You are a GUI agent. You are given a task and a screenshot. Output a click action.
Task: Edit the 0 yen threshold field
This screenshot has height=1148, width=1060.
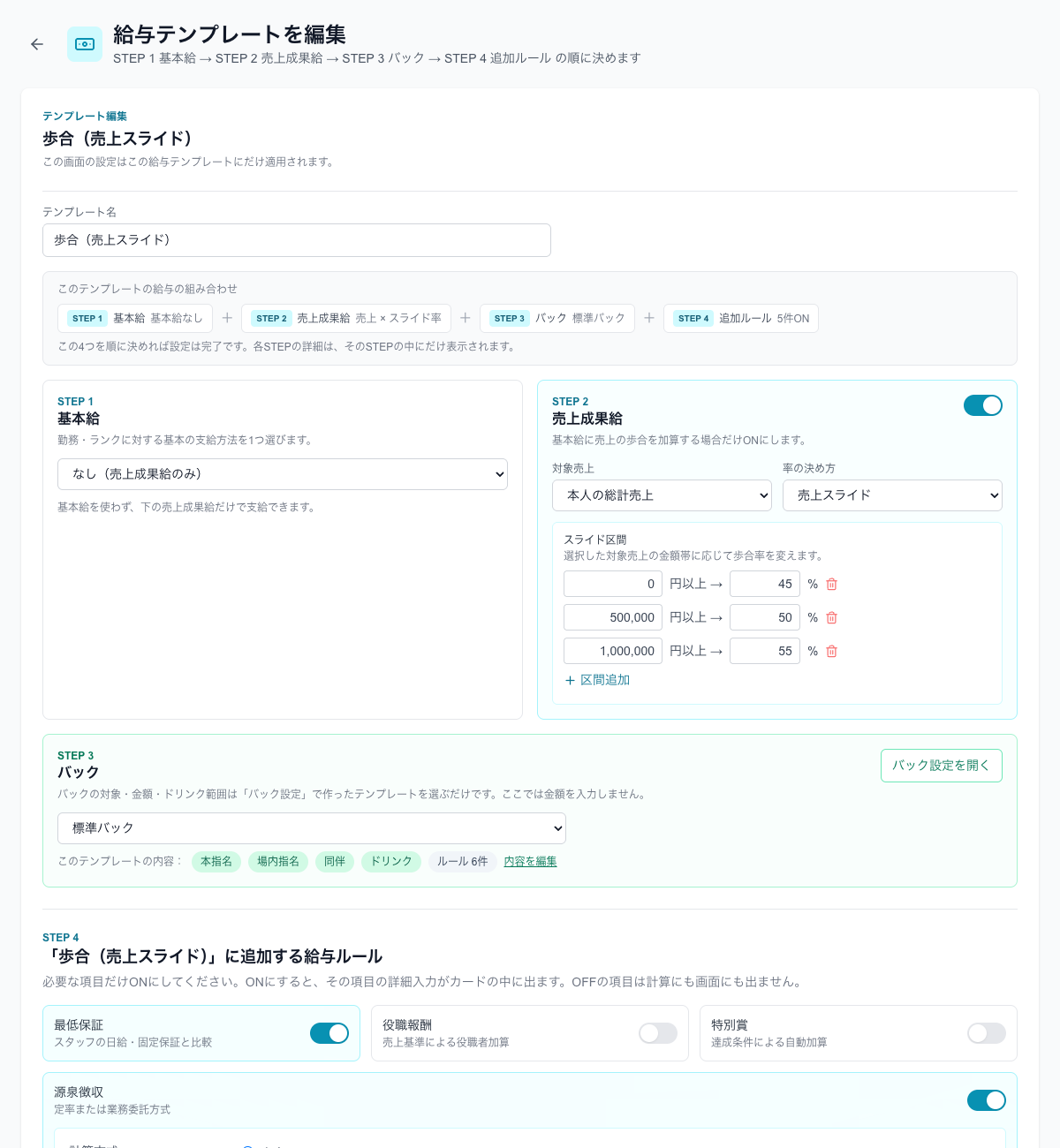point(613,584)
